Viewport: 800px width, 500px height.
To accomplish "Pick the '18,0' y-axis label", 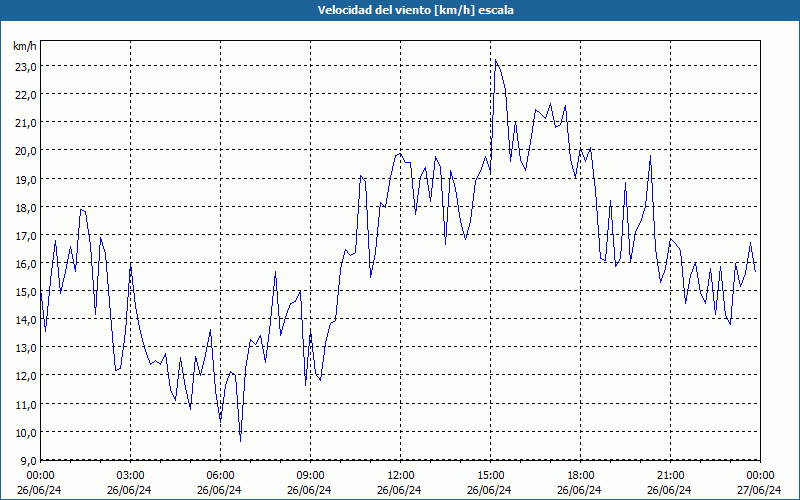I will [x=26, y=208].
